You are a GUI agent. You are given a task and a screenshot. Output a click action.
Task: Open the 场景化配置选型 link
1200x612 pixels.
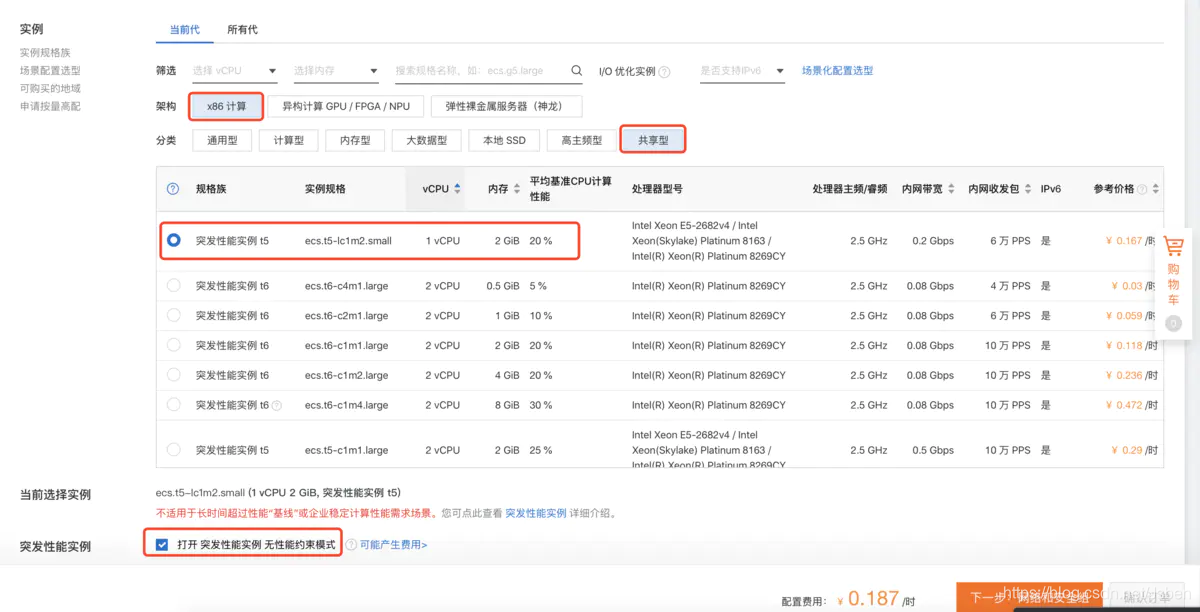(x=837, y=71)
